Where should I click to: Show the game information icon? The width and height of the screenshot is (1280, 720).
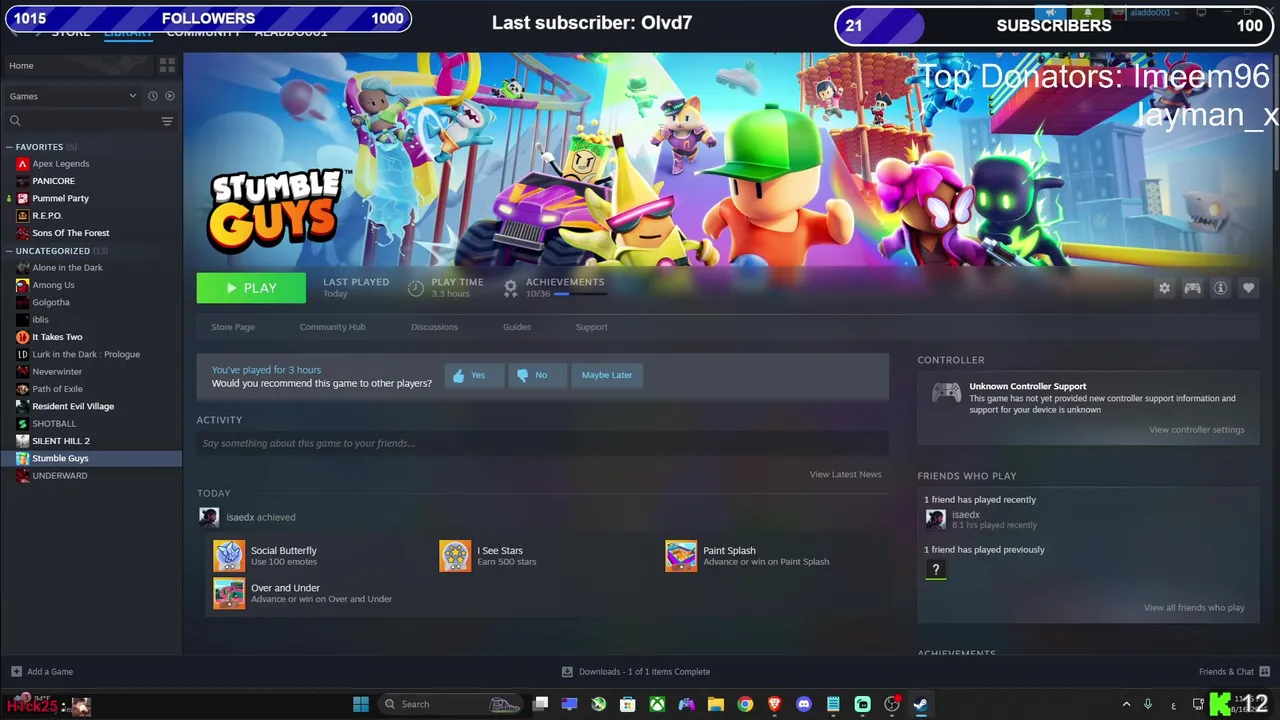(1220, 288)
